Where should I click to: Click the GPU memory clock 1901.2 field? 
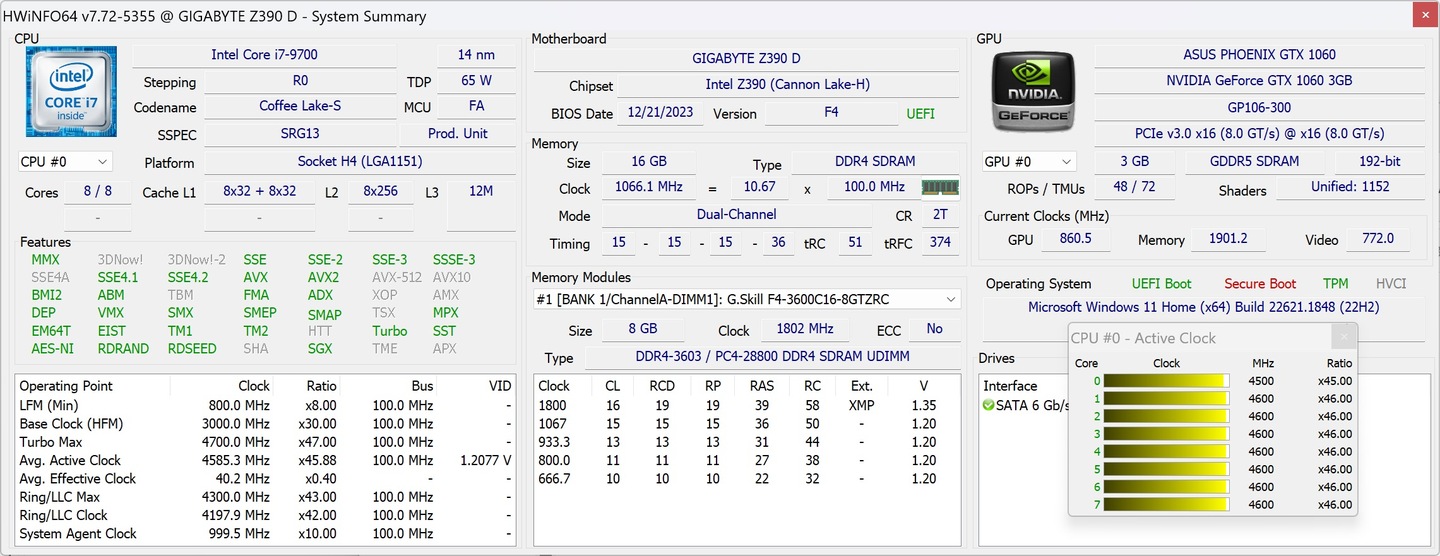point(1228,239)
